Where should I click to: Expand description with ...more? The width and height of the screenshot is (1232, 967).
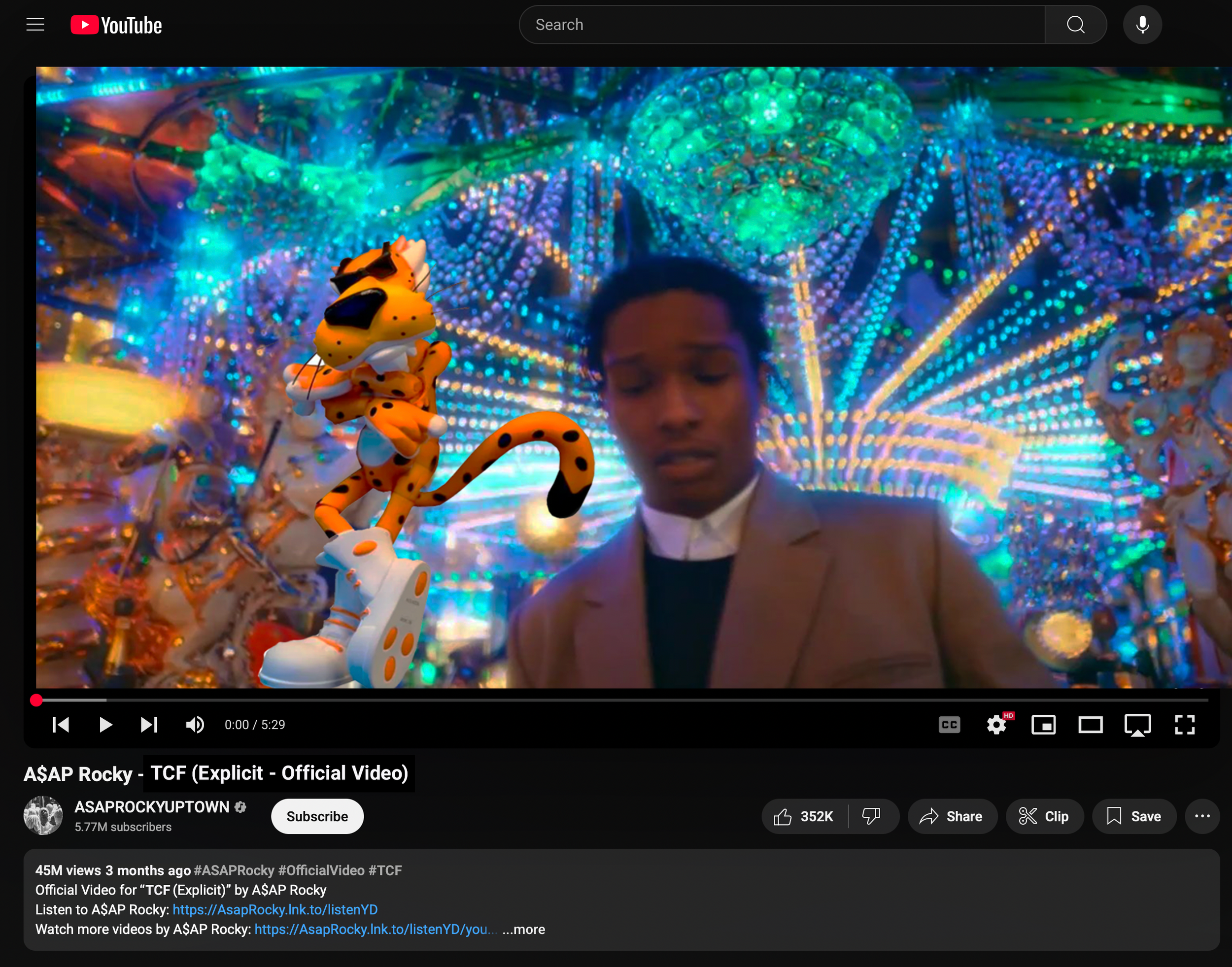point(523,929)
